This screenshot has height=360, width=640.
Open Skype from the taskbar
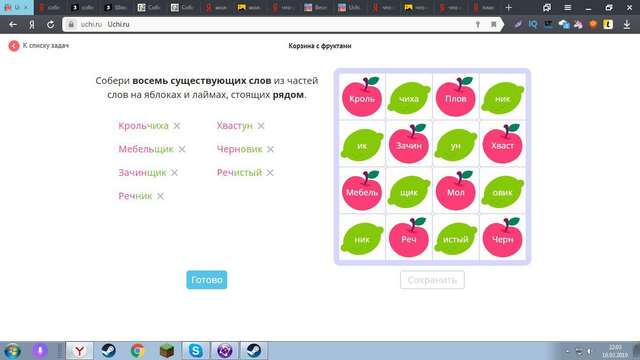tap(196, 351)
